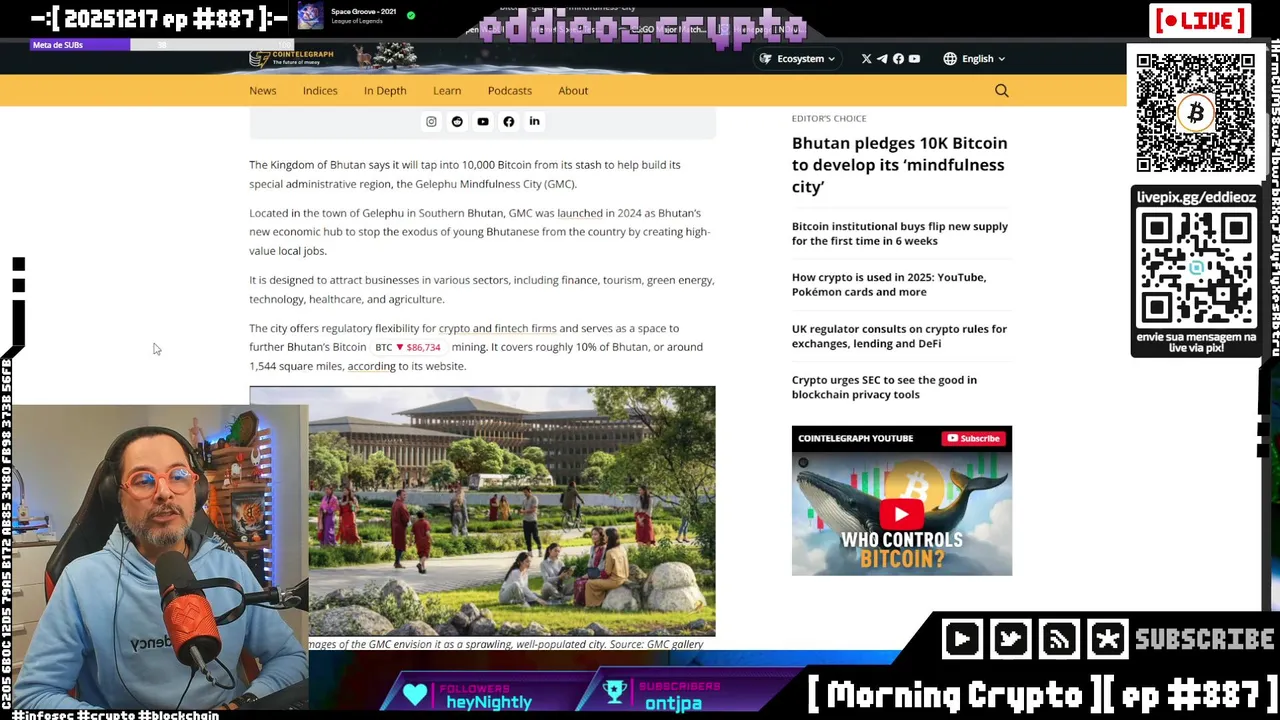The image size is (1280, 720).
Task: Open the News menu
Action: tap(262, 90)
